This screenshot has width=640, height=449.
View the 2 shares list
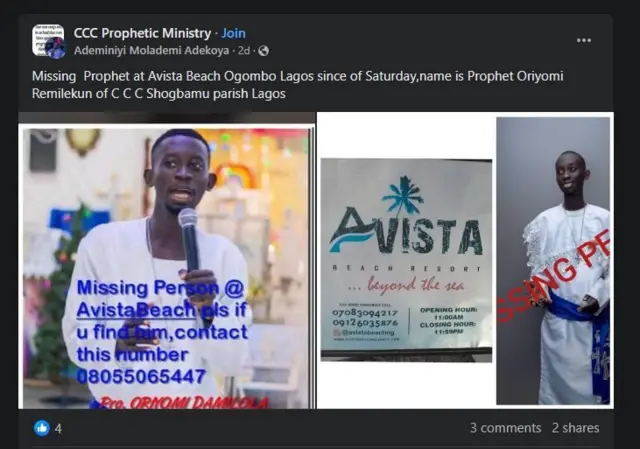pyautogui.click(x=576, y=428)
